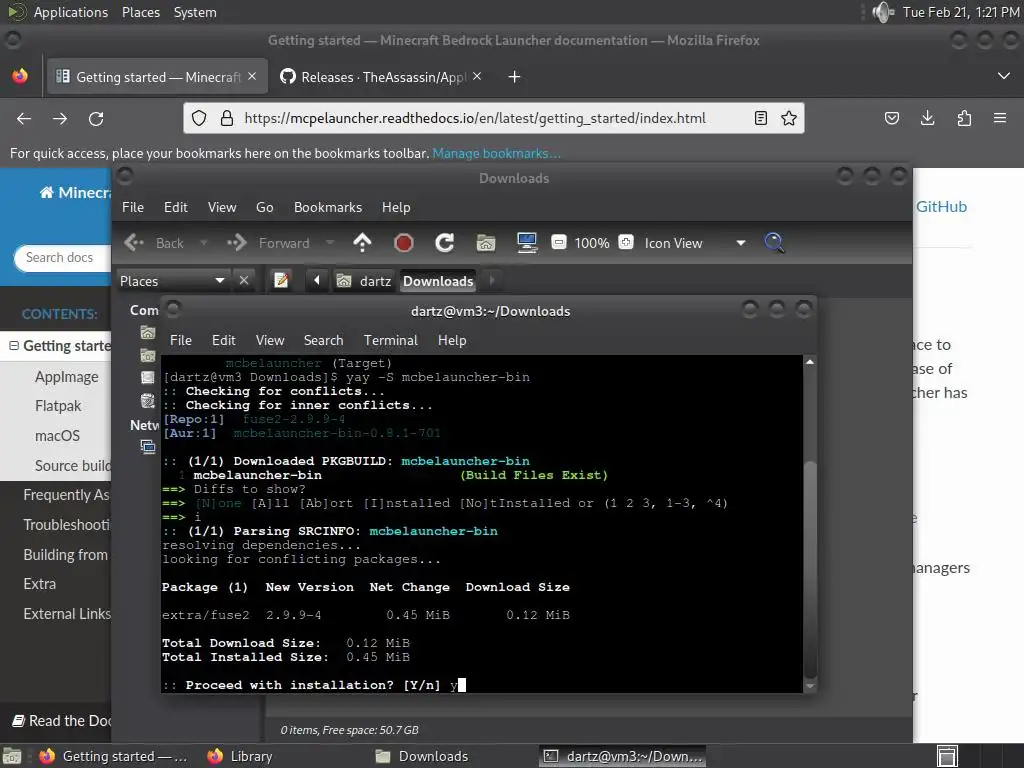Bookmark this page with the star icon
This screenshot has width=1024, height=768.
[789, 118]
